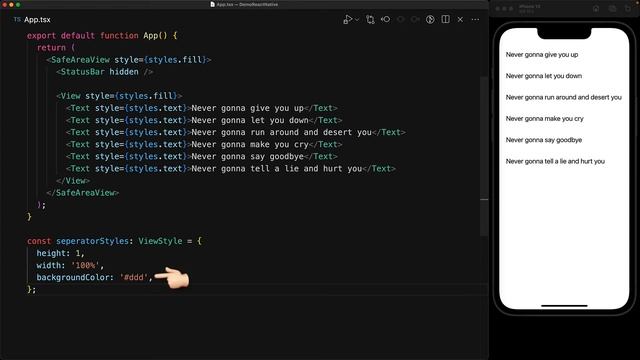
Task: Click 'Never gonna run around and desert you' in simulator
Action: (564, 97)
